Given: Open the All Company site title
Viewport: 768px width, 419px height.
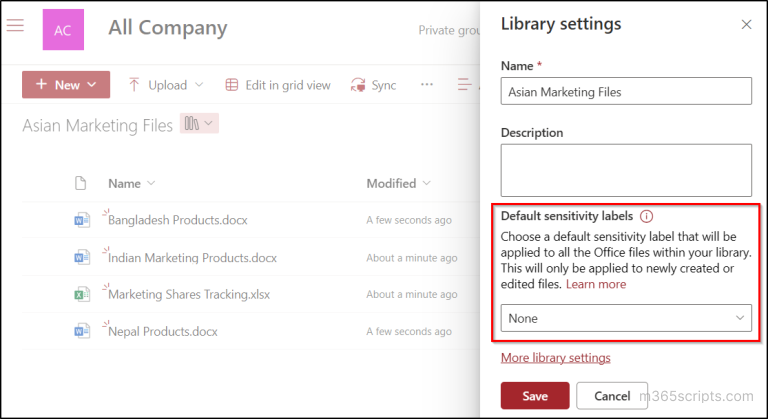Looking at the screenshot, I should click(x=168, y=28).
